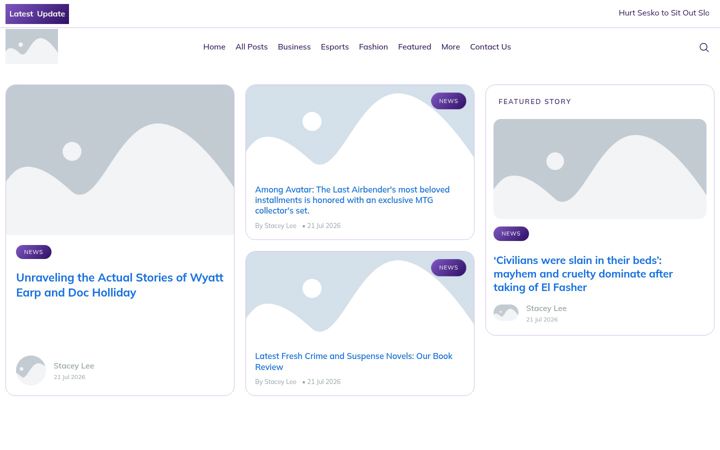Click the NEWS tag on Avatar MTG card
This screenshot has height=450, width=720.
[448, 101]
